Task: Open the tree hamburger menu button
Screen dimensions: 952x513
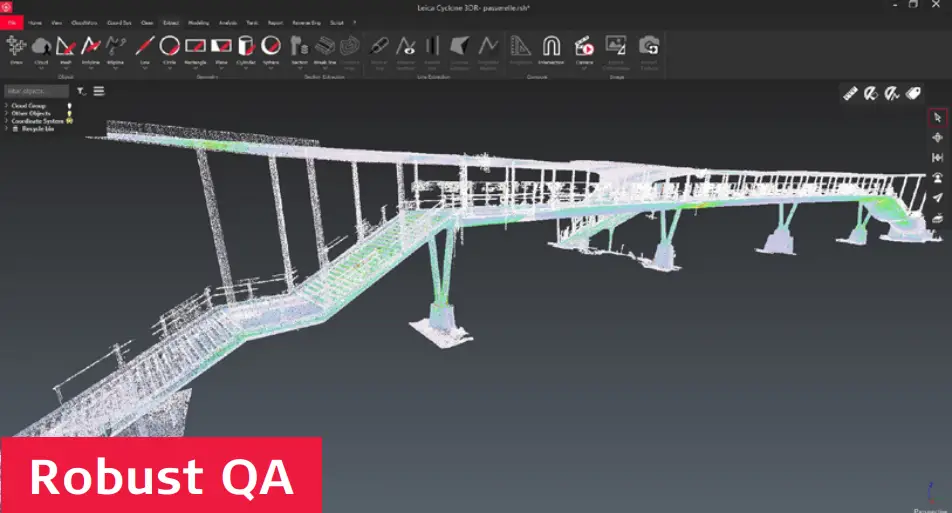Action: pos(99,91)
